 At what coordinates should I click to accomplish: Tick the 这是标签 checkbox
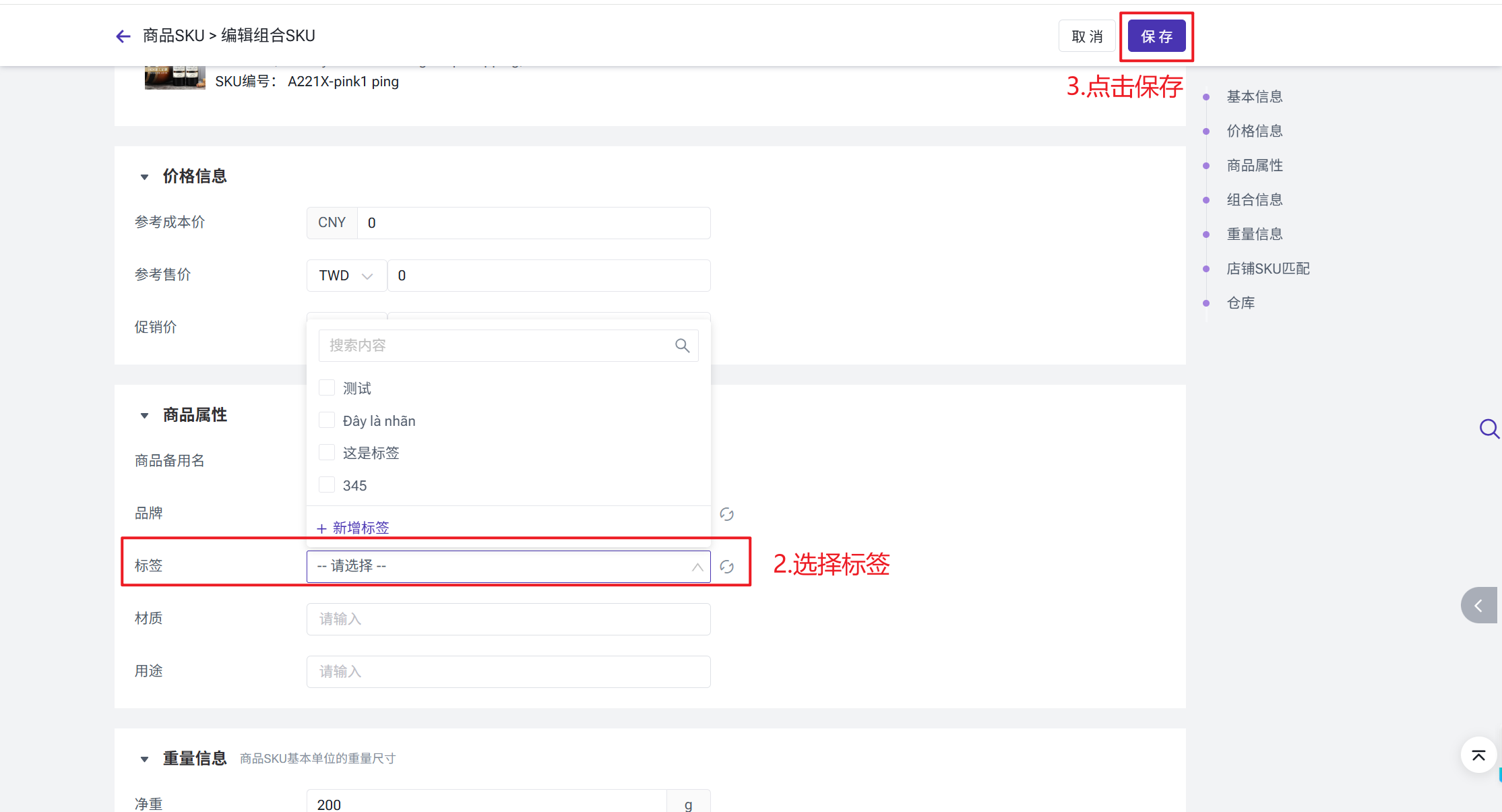(x=327, y=452)
